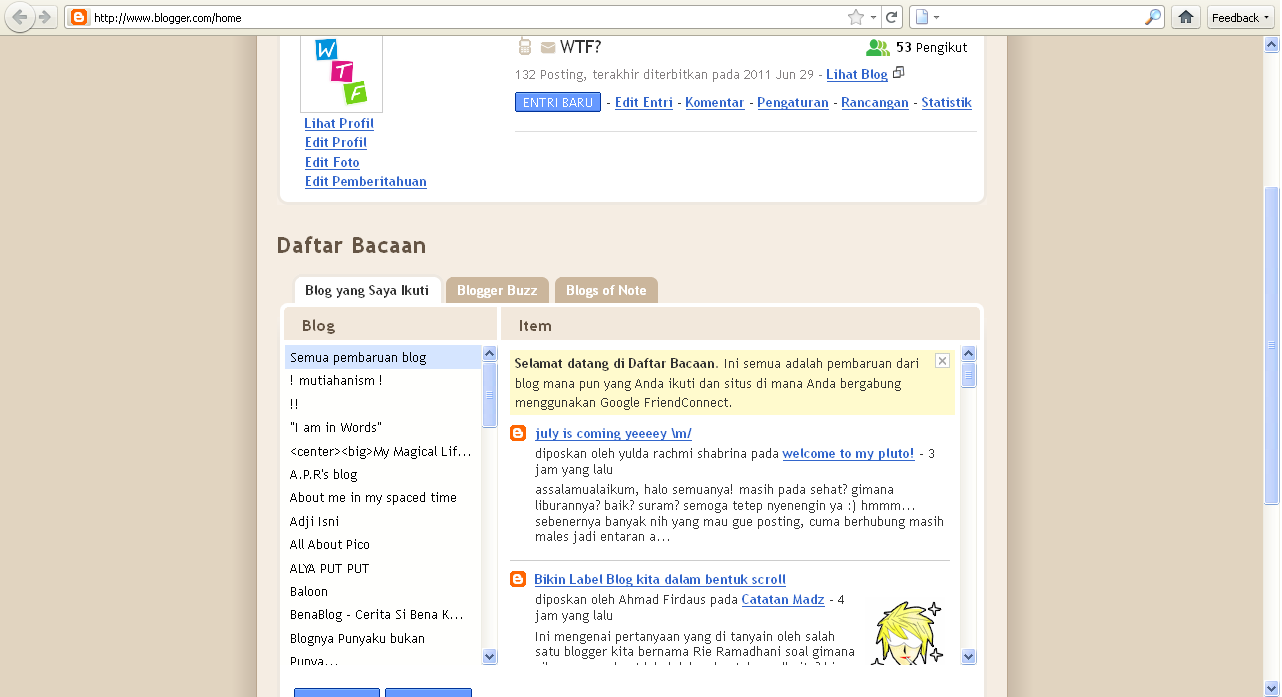
Task: Select the My Magical Lif... blog entry
Action: 383,451
